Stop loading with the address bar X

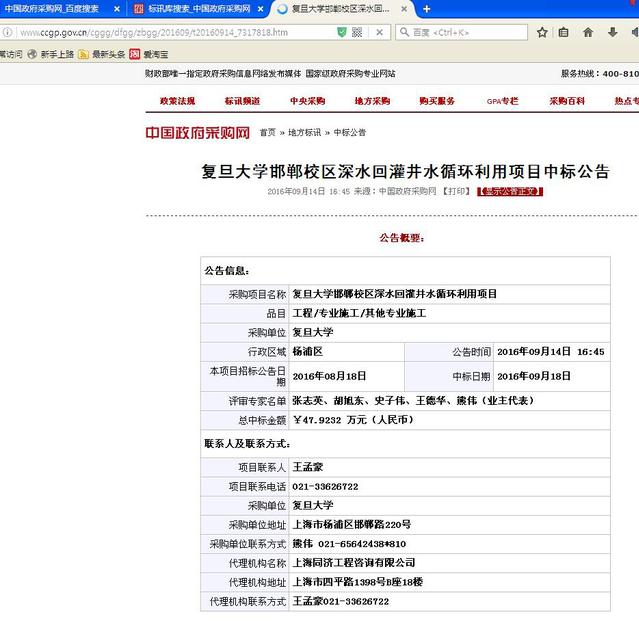[379, 32]
